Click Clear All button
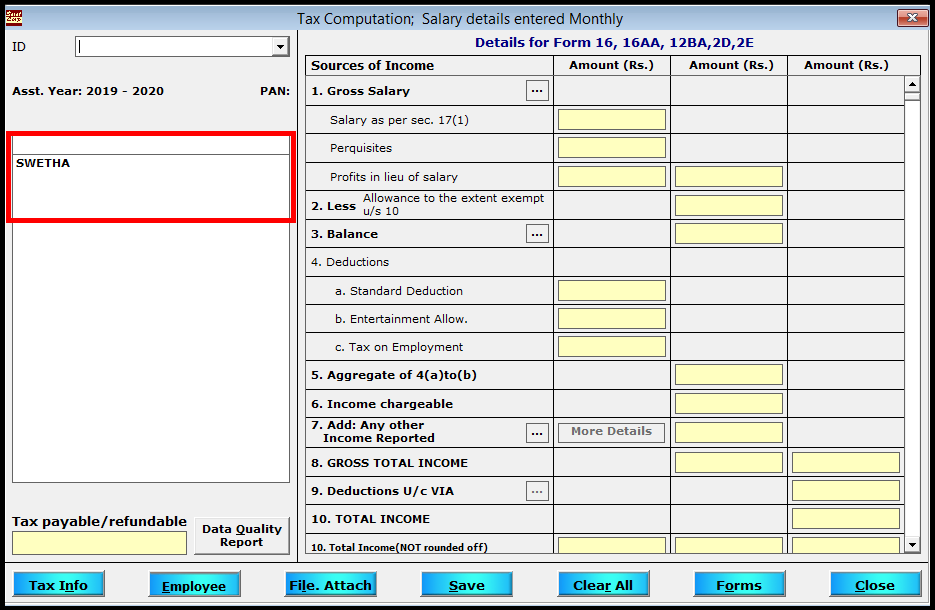The image size is (935, 610). 603,585
